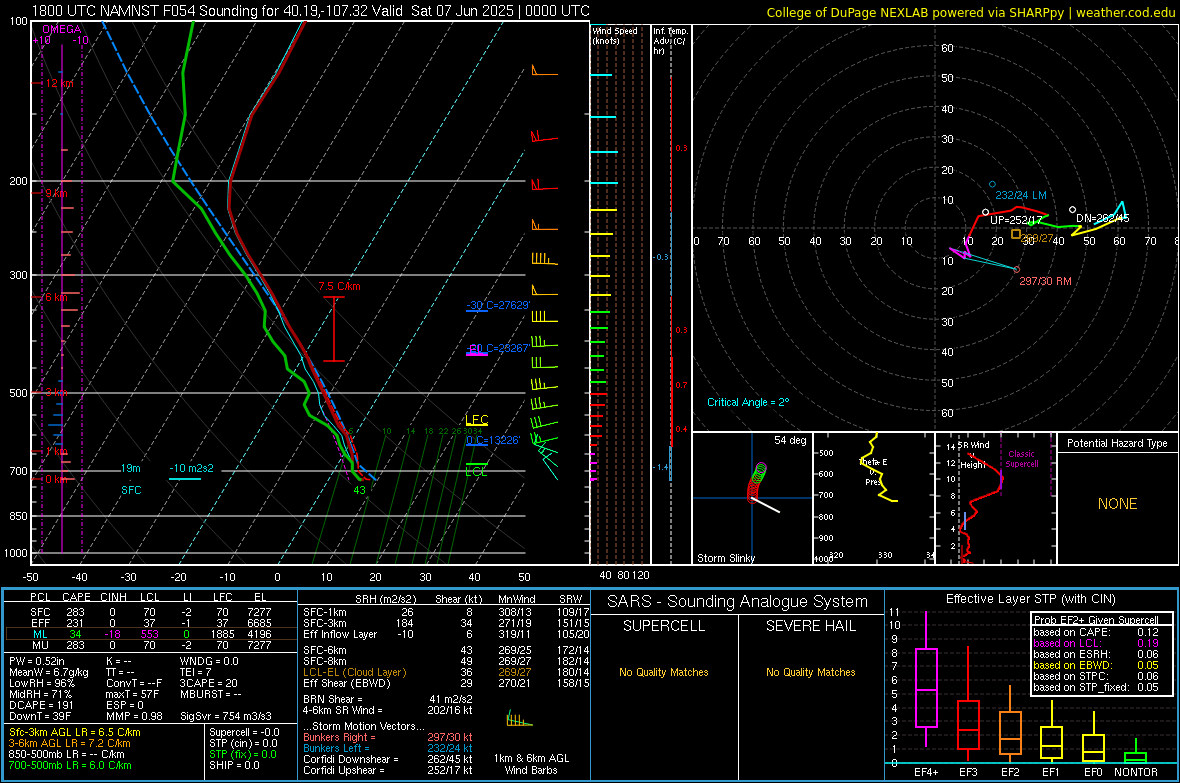Image resolution: width=1180 pixels, height=783 pixels.
Task: Click the red 'Bunkers Right =' storm motion row
Action: point(388,737)
